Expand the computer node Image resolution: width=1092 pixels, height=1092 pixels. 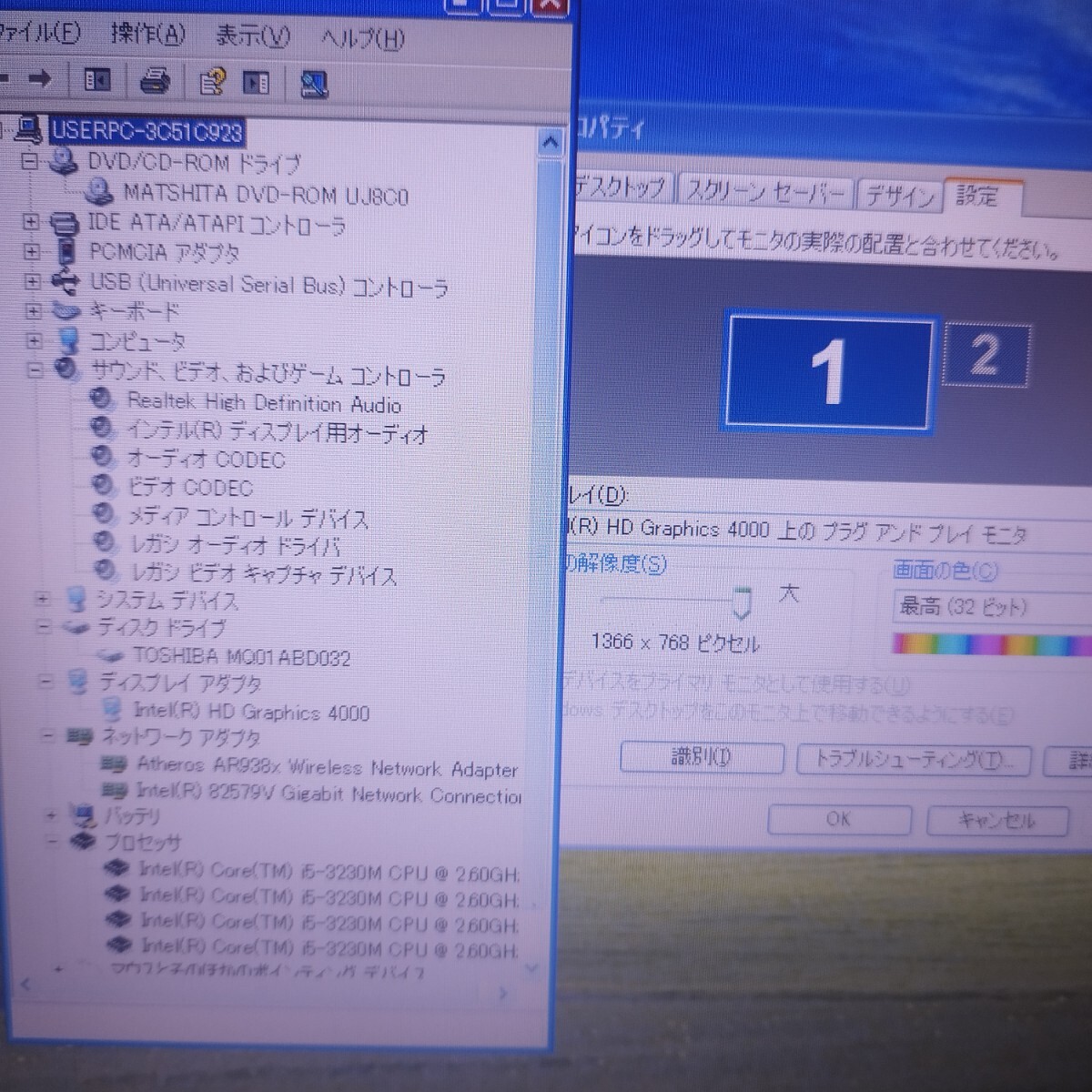tap(35, 341)
